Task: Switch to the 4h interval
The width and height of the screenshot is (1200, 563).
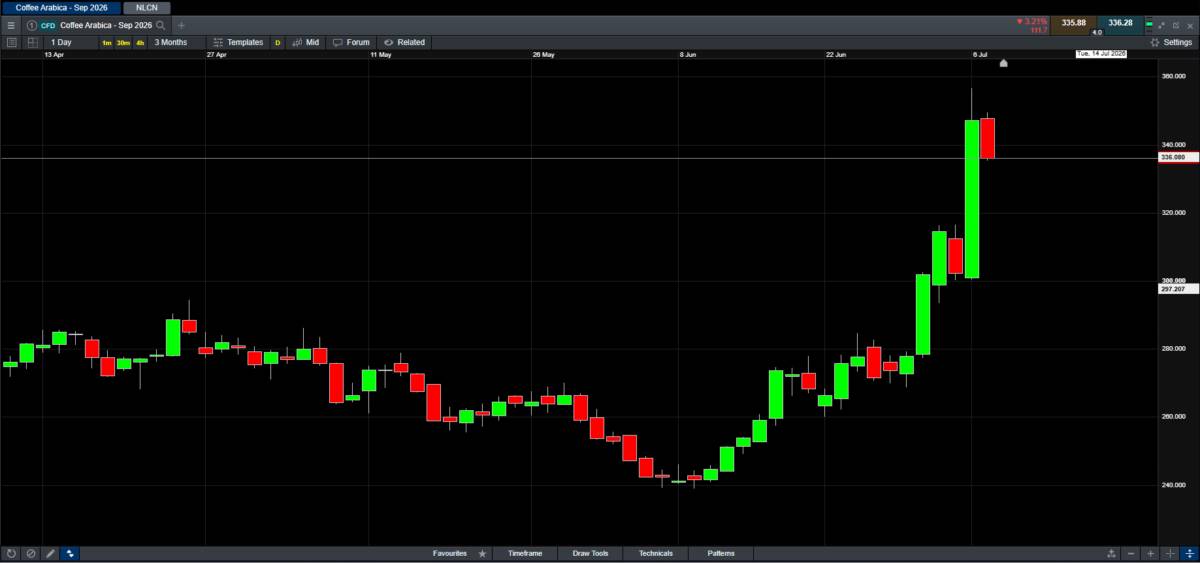Action: [140, 43]
